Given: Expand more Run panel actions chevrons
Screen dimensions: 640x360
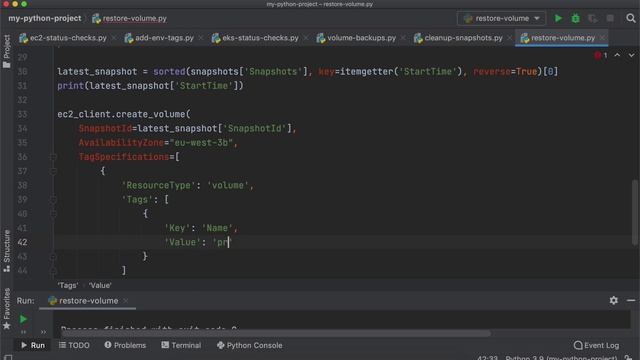Looking at the screenshot, I should [x=43, y=332].
